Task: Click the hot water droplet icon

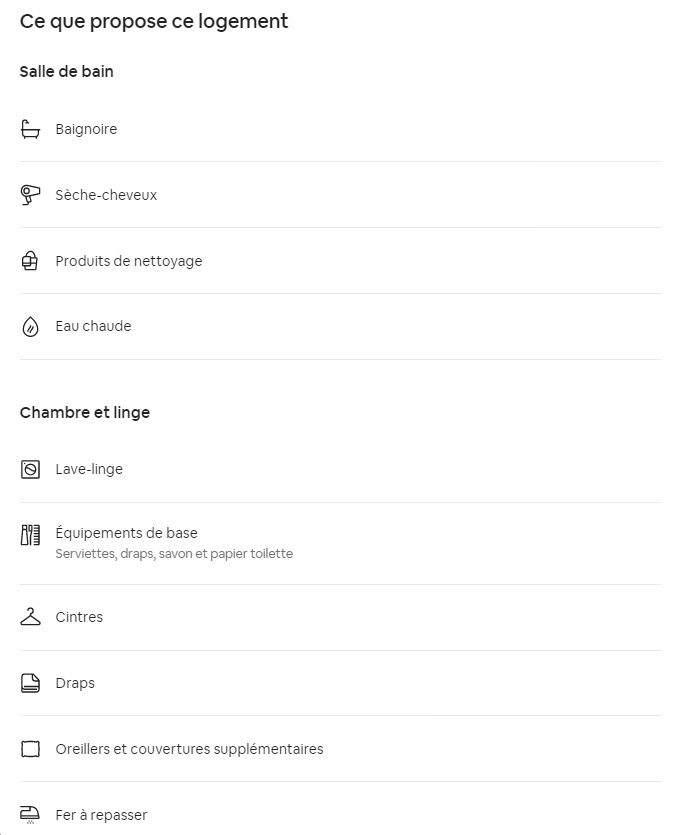Action: (x=30, y=327)
